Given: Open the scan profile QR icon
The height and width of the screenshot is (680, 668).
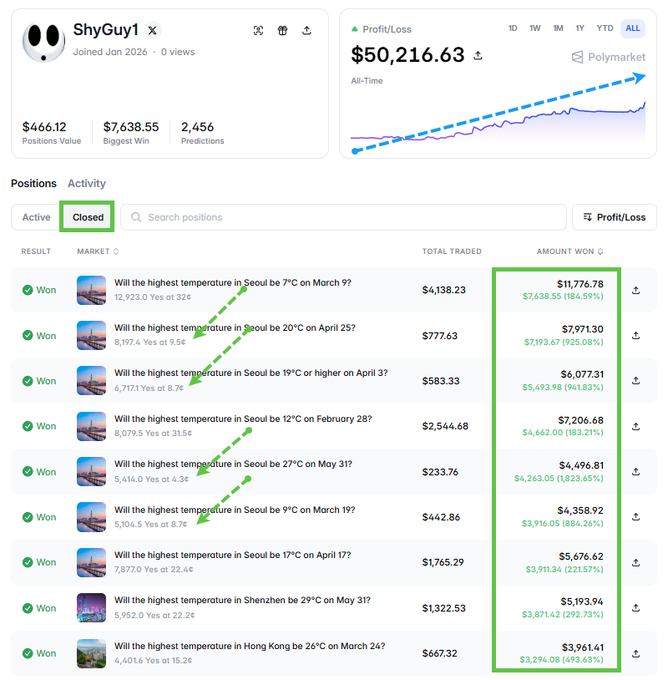Looking at the screenshot, I should (x=258, y=30).
